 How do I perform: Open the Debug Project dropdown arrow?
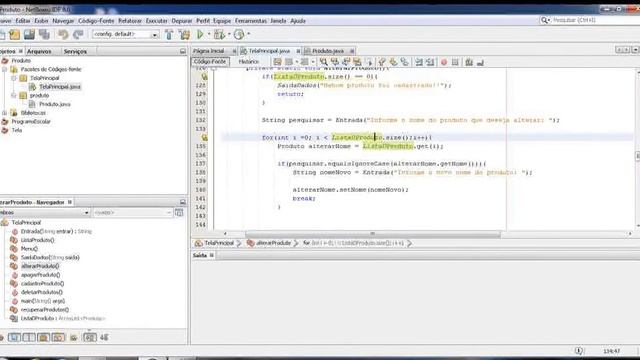[x=229, y=35]
